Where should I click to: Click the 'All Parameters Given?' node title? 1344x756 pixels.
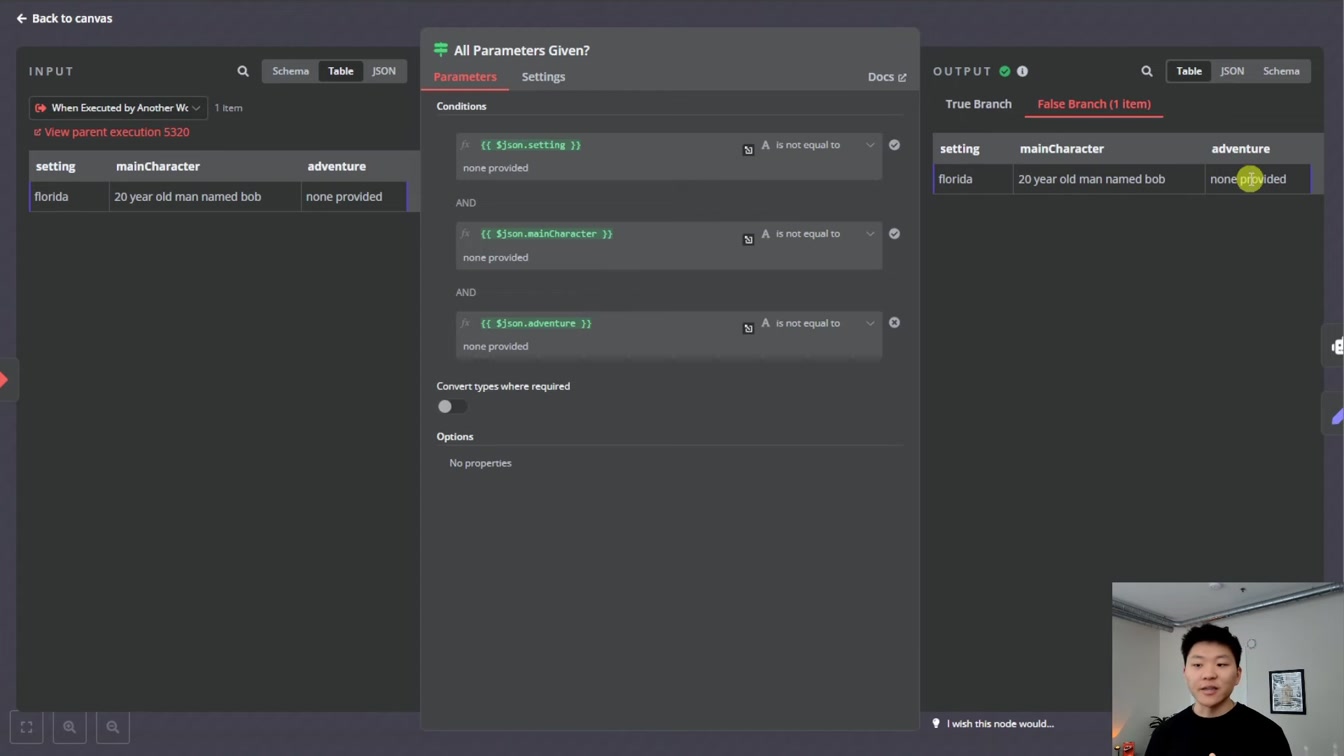522,50
